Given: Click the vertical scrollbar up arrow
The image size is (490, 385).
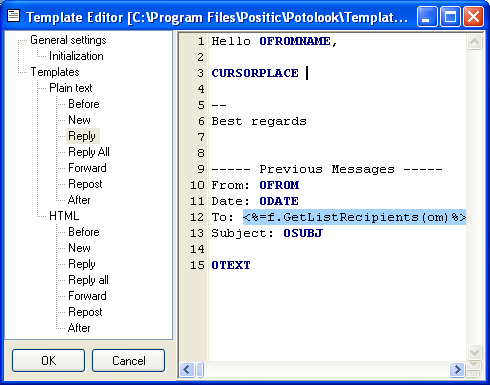Looking at the screenshot, I should point(474,42).
